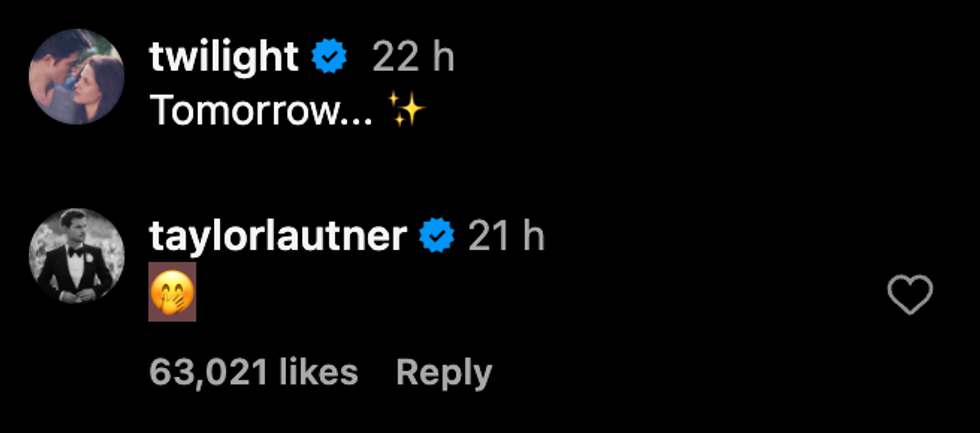
Task: Select the tuxedo photo avatar beside taylorlautner
Action: [77, 255]
